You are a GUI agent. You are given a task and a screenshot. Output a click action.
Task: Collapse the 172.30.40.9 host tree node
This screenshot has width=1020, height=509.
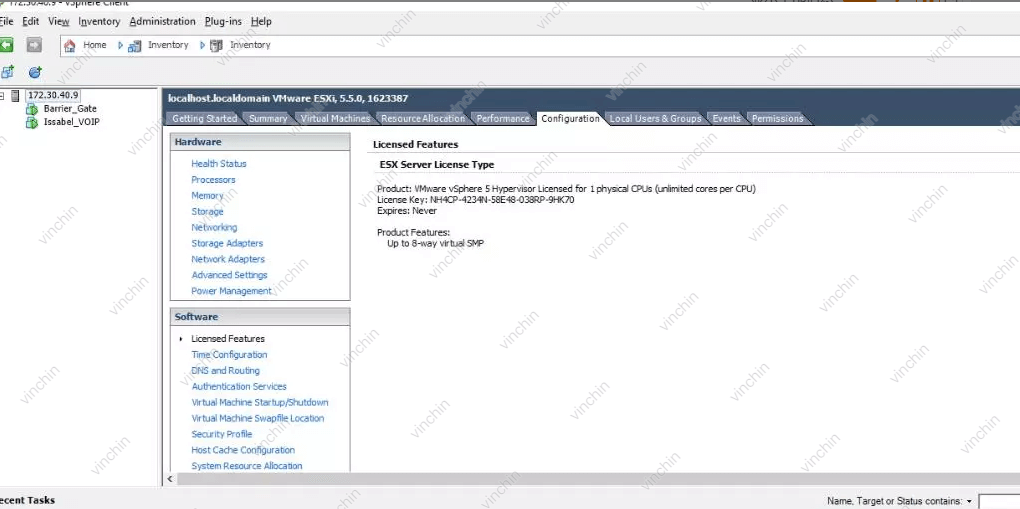pos(3,96)
